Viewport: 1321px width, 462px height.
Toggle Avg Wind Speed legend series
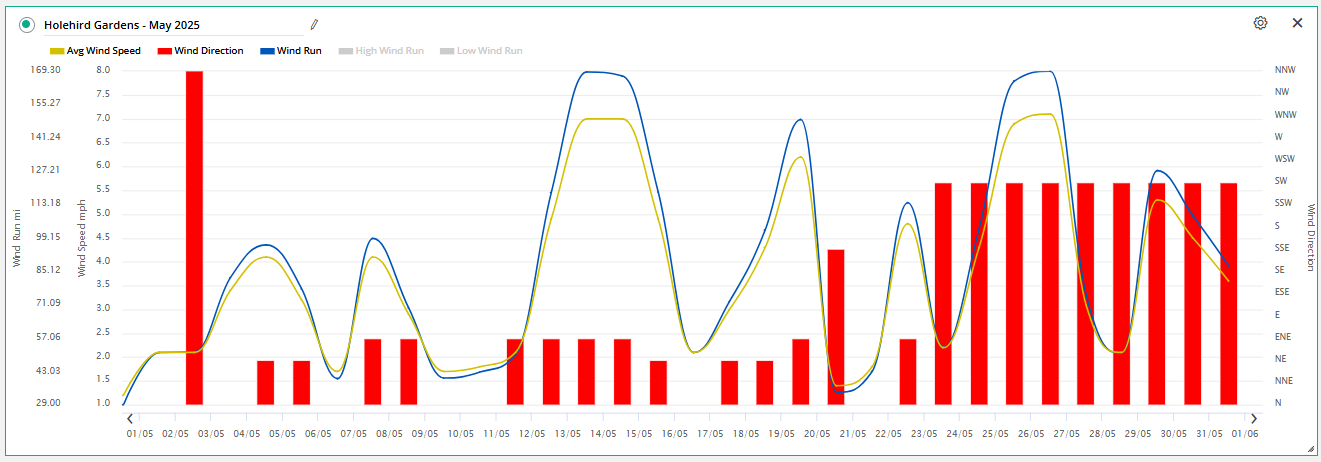tap(95, 50)
